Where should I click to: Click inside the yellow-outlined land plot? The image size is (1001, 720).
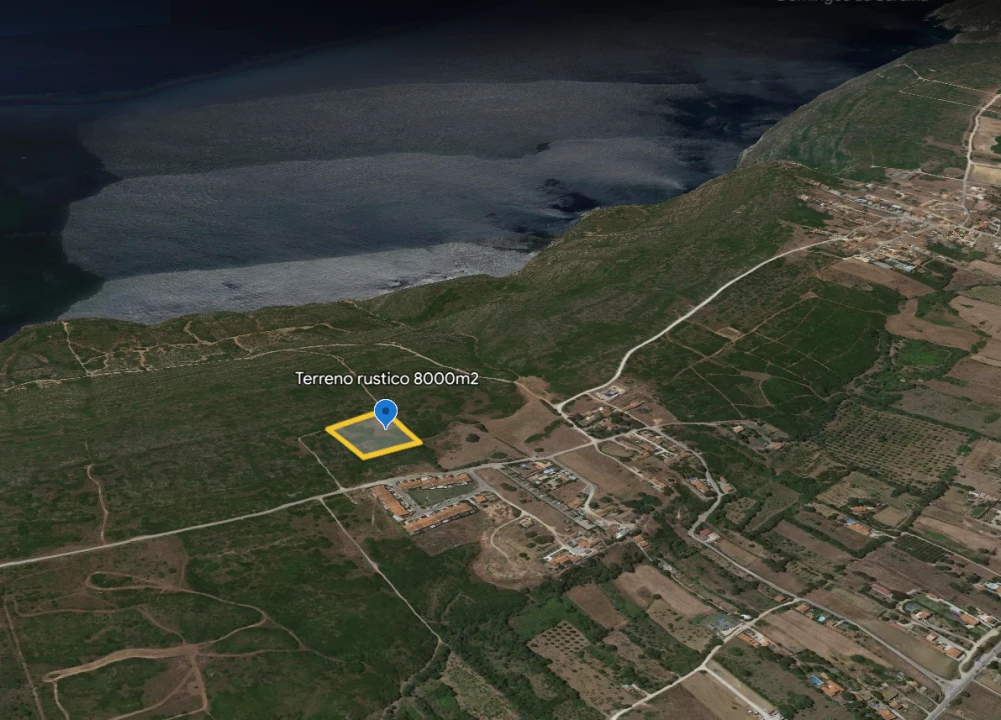[x=372, y=437]
